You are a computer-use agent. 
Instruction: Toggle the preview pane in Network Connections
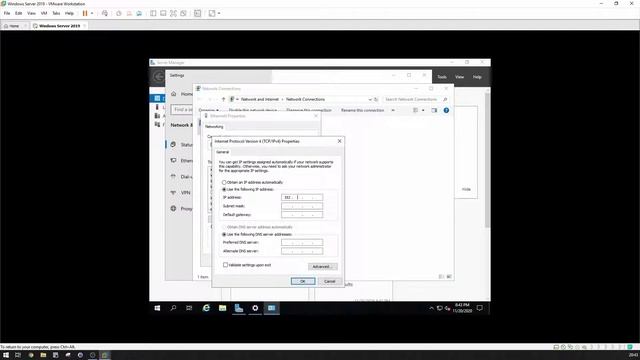click(x=434, y=110)
